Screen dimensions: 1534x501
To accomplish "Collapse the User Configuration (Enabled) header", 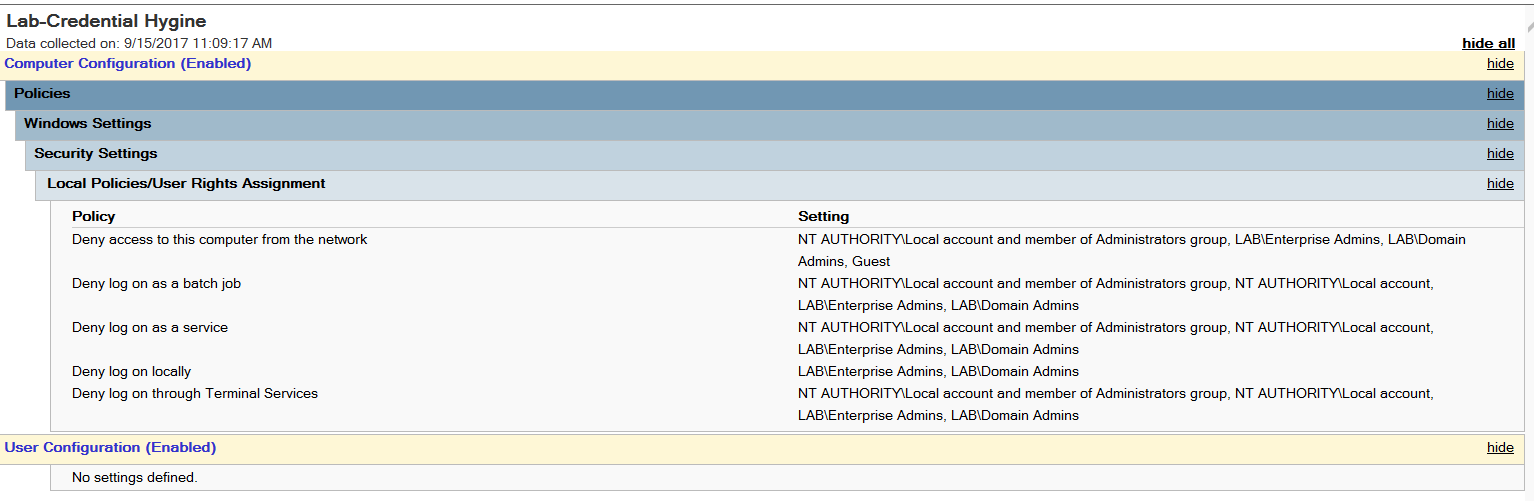I will point(111,447).
